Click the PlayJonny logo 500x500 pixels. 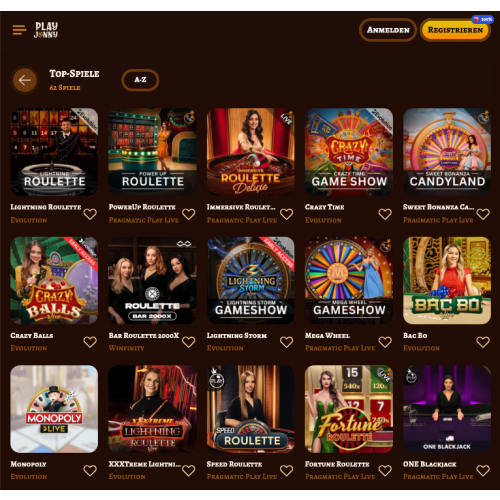46,30
